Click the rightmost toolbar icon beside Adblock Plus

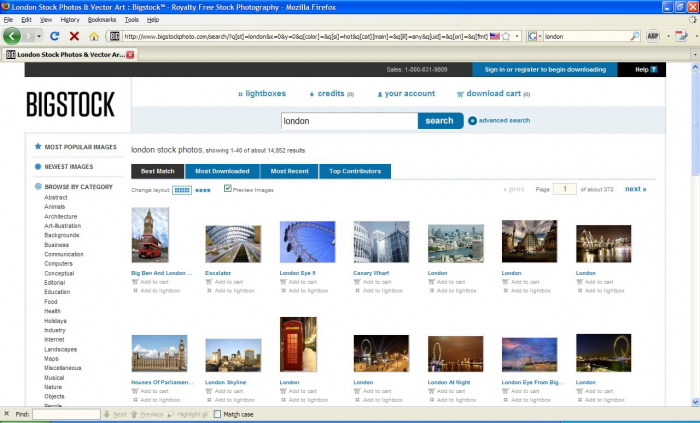tap(681, 36)
